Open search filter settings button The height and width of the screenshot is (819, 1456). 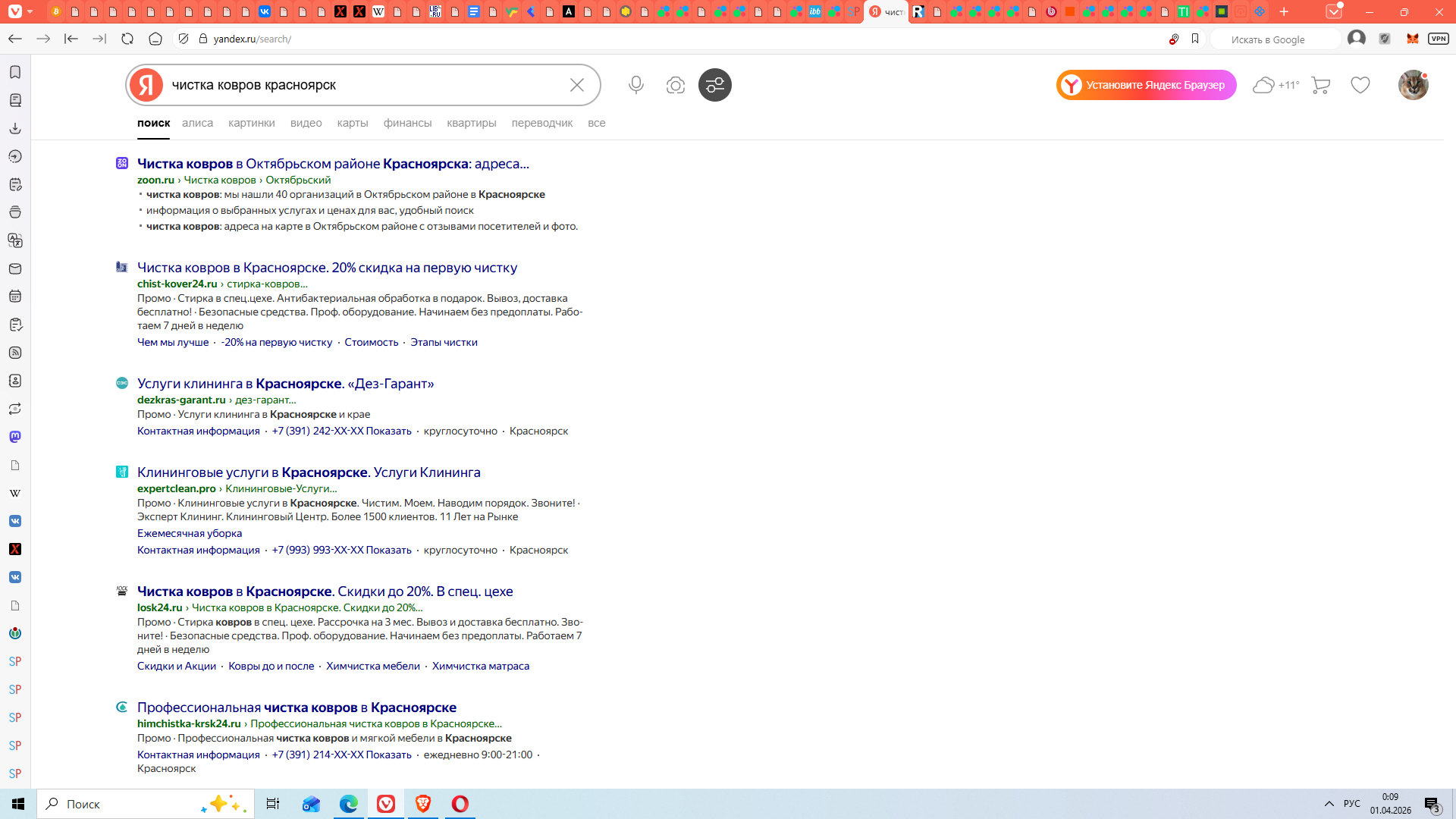[714, 85]
